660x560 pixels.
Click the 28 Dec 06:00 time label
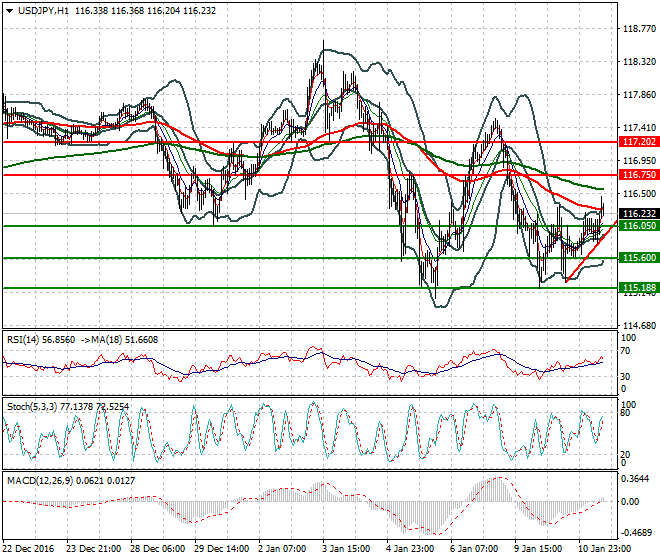point(157,549)
